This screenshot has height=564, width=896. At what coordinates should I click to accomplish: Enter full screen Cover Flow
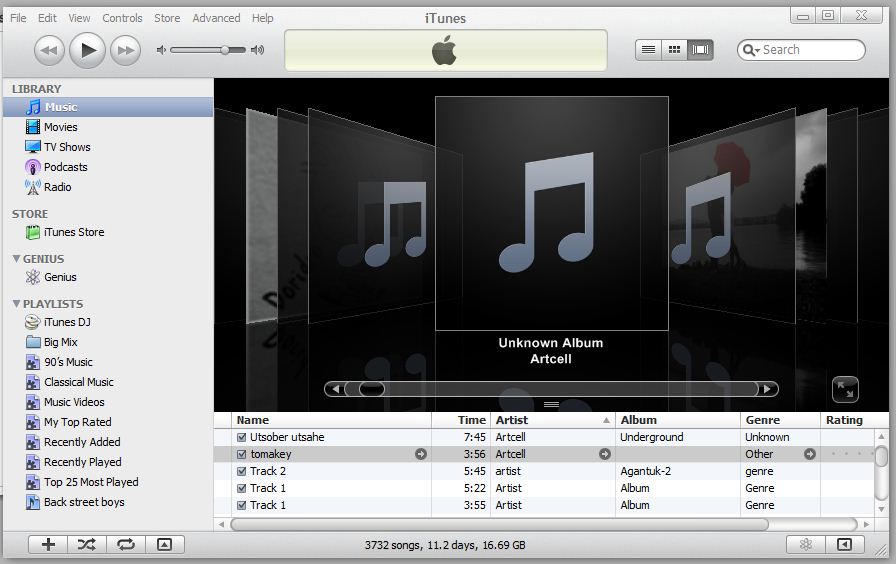(x=844, y=389)
